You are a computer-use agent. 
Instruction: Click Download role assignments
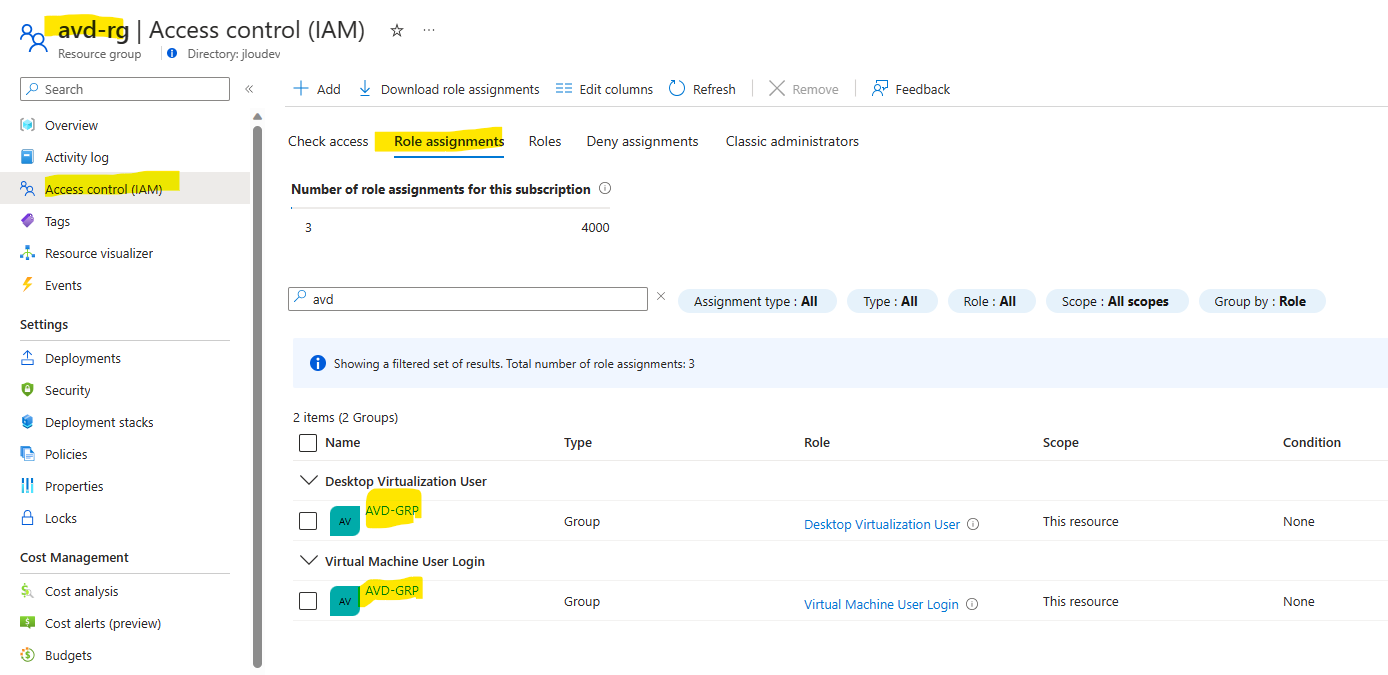point(448,89)
